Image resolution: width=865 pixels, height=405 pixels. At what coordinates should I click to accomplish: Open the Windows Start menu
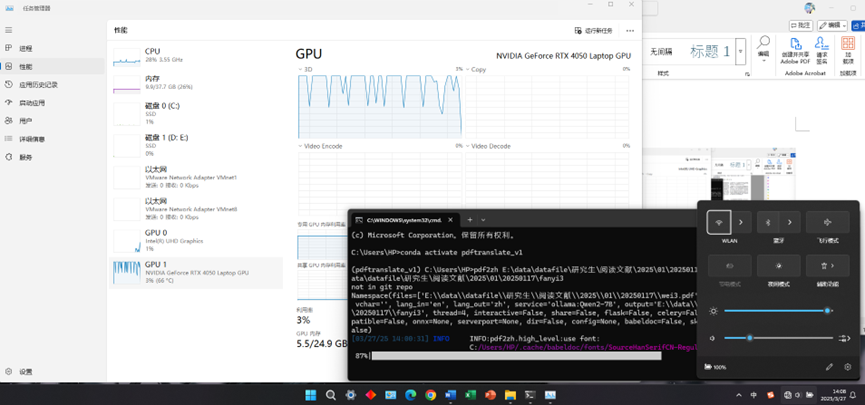point(311,395)
